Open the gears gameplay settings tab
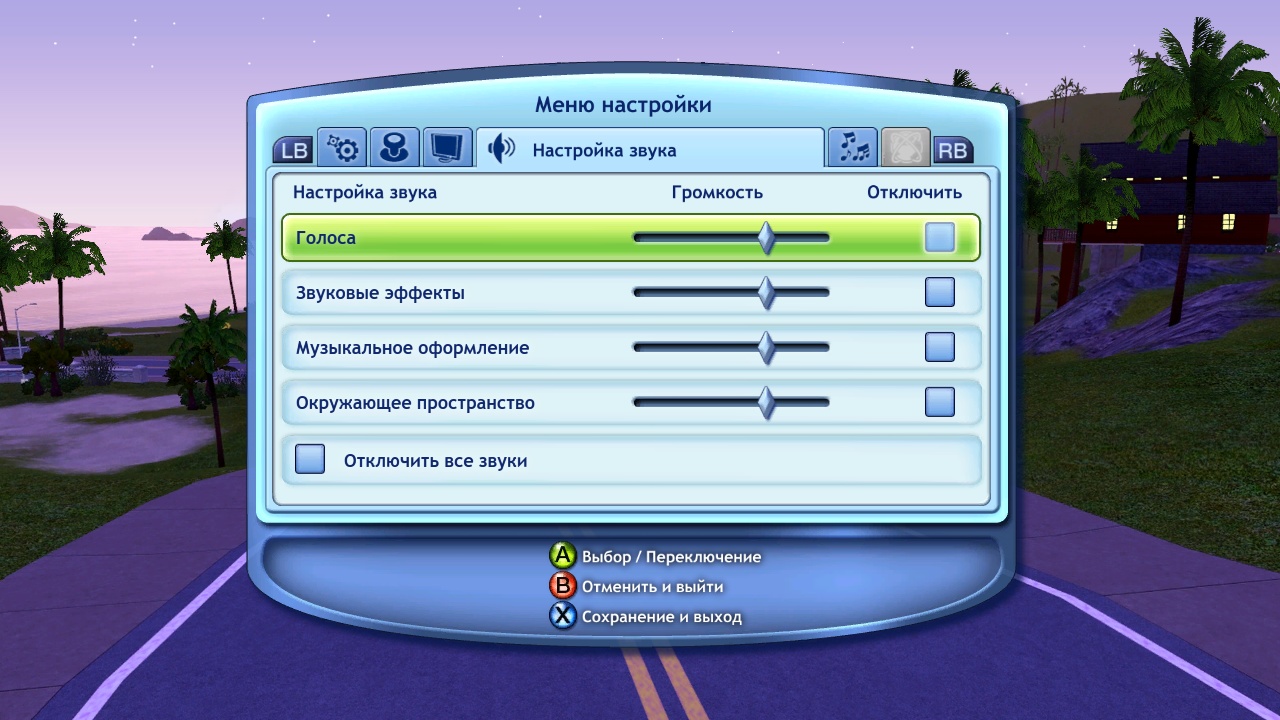The width and height of the screenshot is (1280, 720). (x=342, y=148)
